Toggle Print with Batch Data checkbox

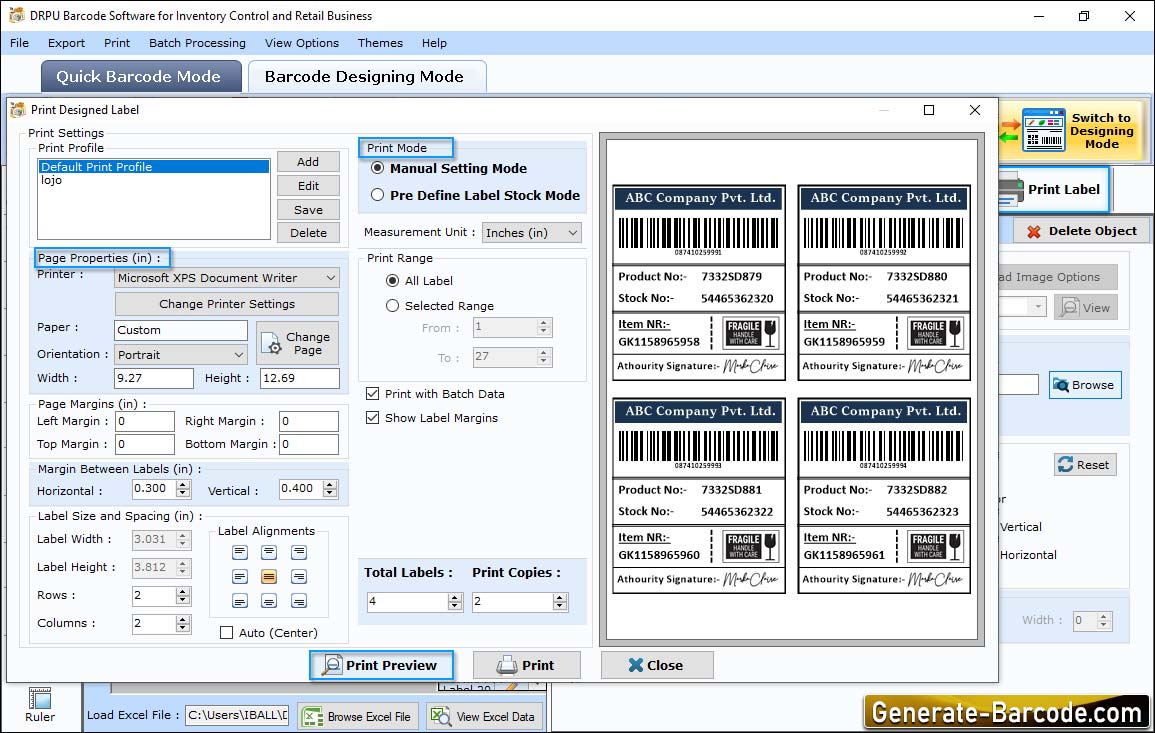click(373, 394)
